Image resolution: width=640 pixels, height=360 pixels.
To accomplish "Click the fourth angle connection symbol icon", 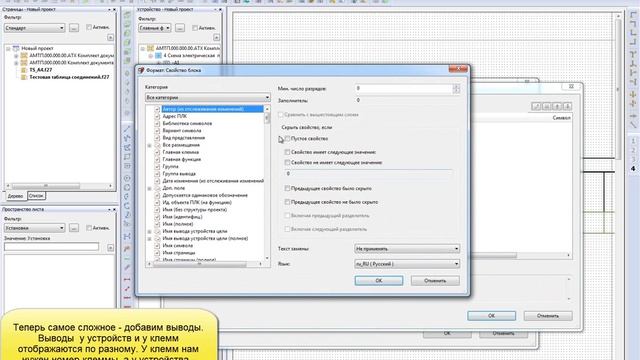I will [x=633, y=42].
